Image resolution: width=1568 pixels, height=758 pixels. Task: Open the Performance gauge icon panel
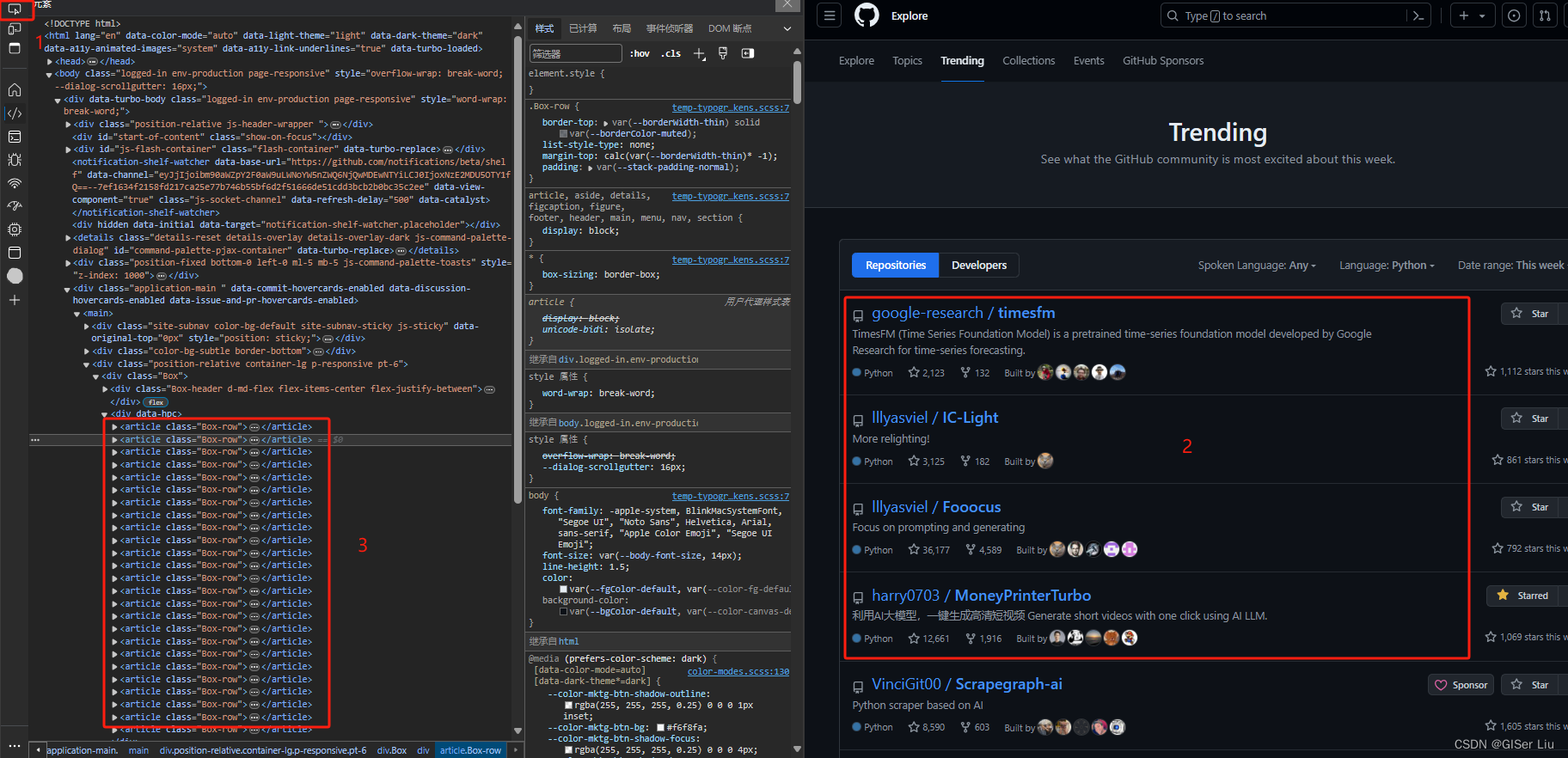15,206
